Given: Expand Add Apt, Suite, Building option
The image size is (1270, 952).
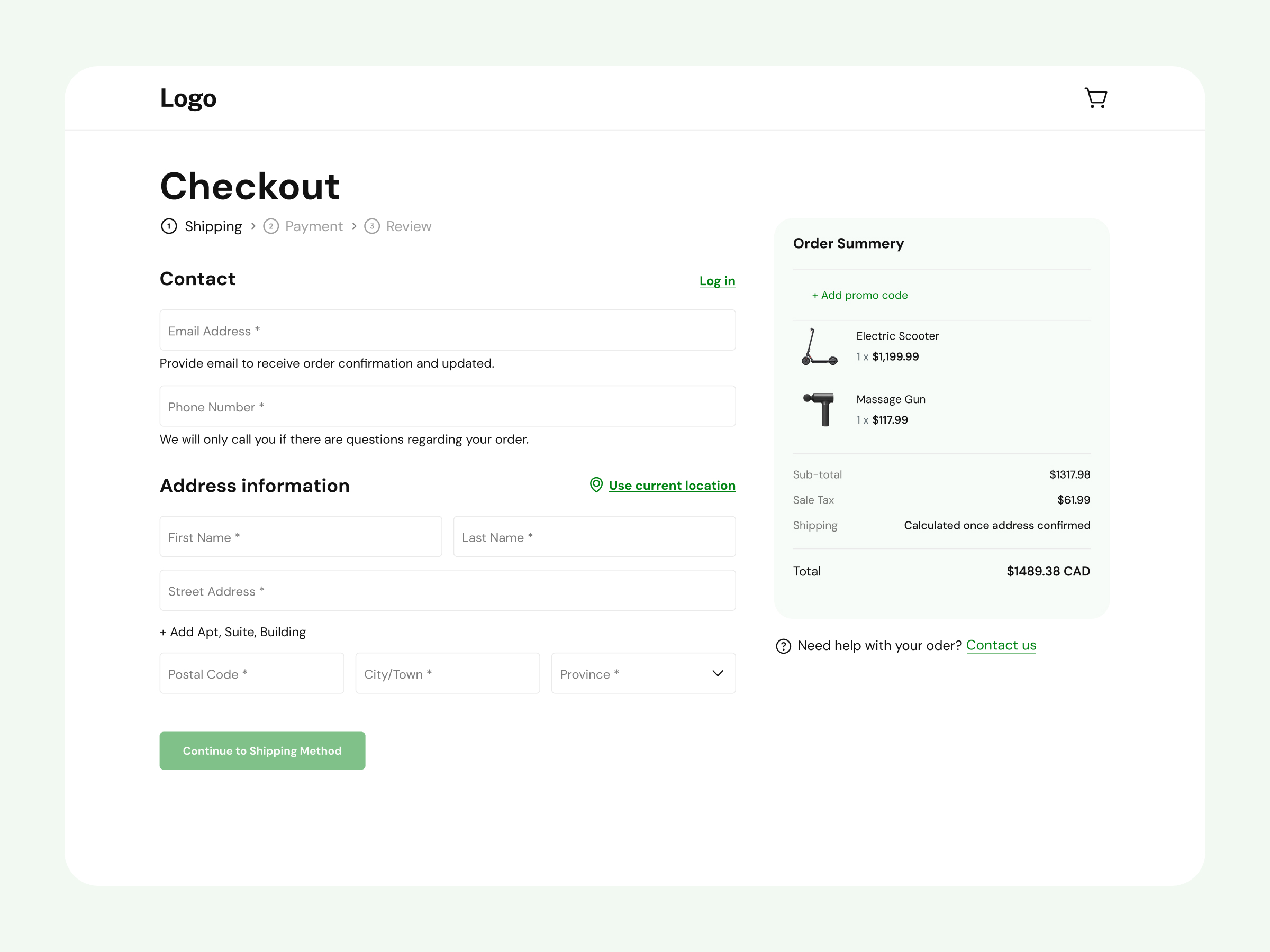Looking at the screenshot, I should click(x=232, y=632).
